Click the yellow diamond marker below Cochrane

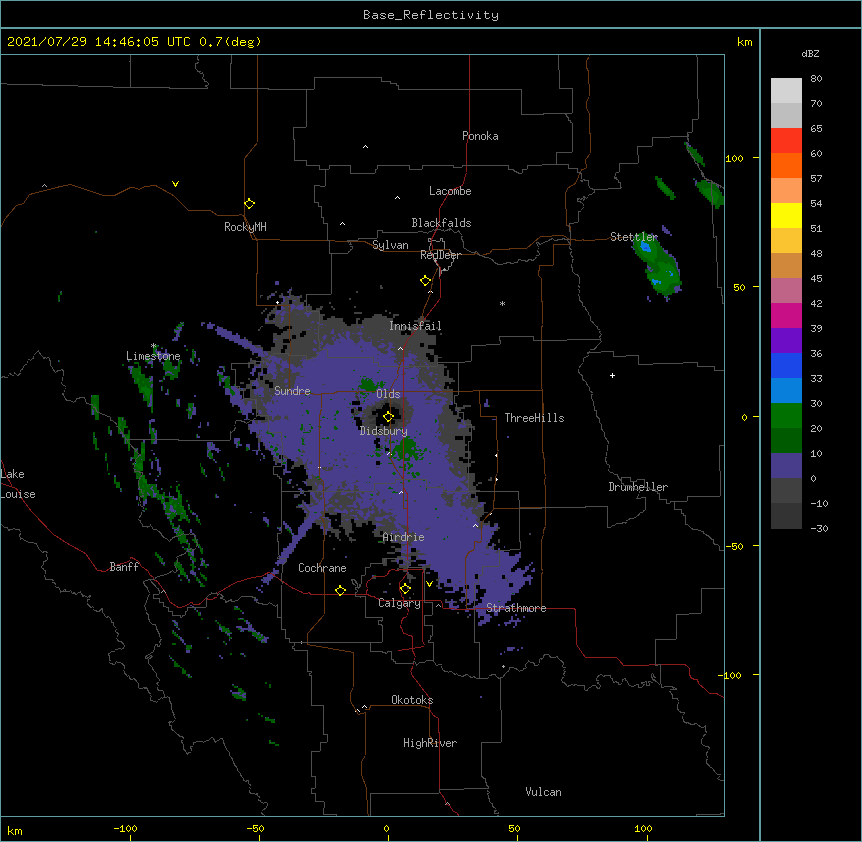(340, 590)
